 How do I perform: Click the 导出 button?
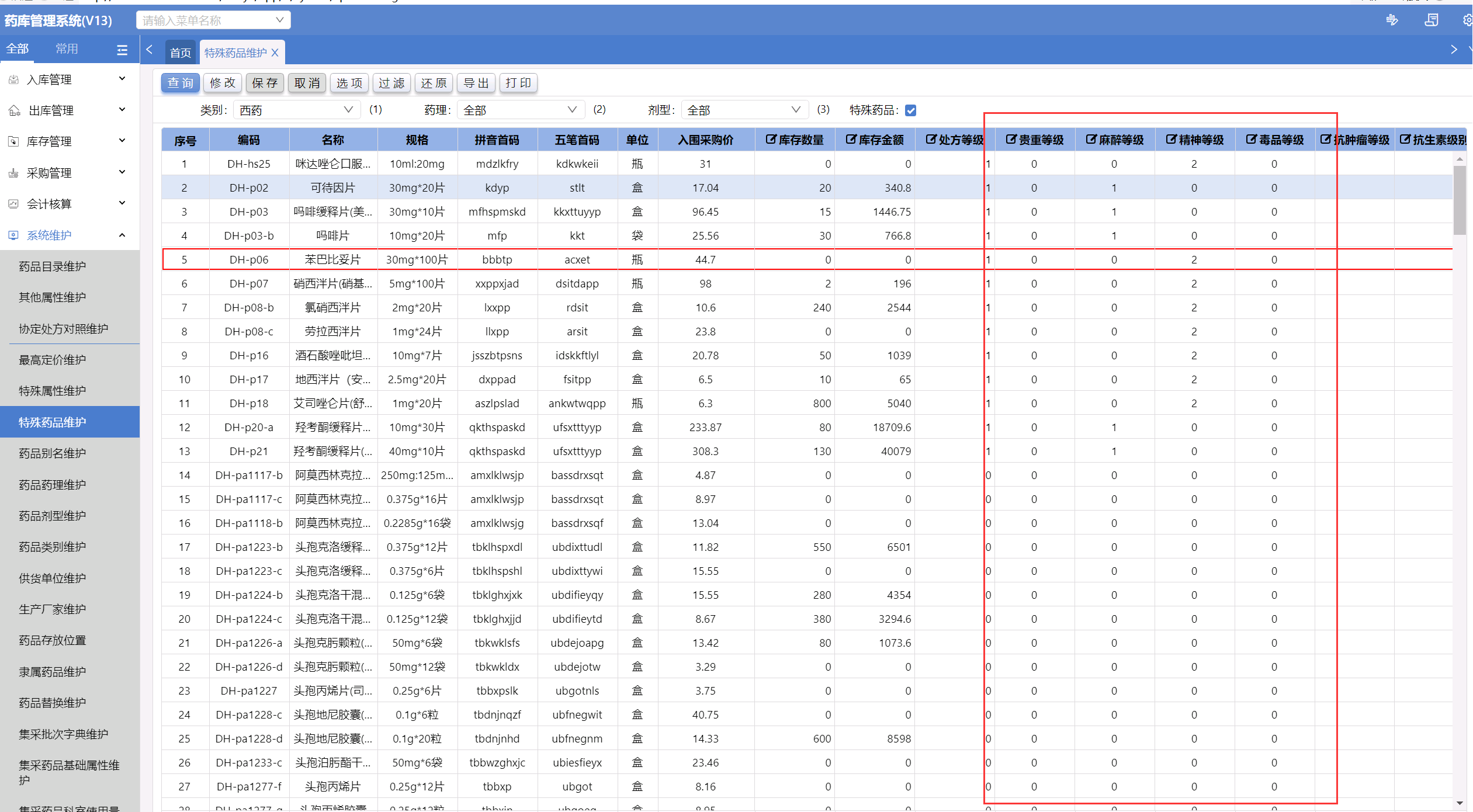tap(476, 83)
